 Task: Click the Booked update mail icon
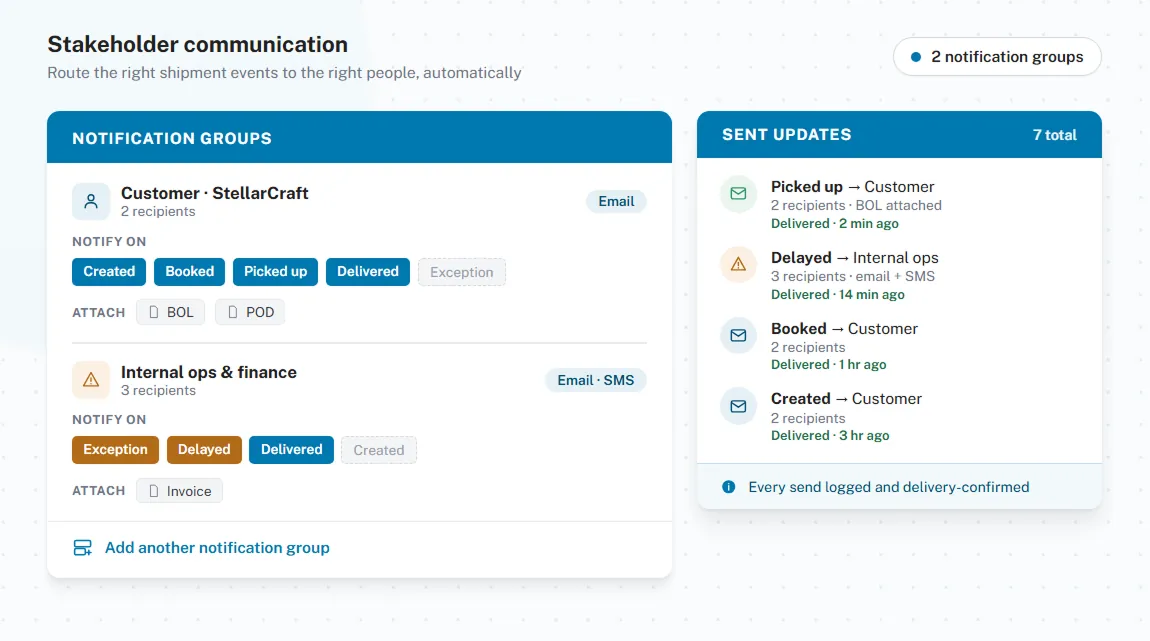[739, 335]
